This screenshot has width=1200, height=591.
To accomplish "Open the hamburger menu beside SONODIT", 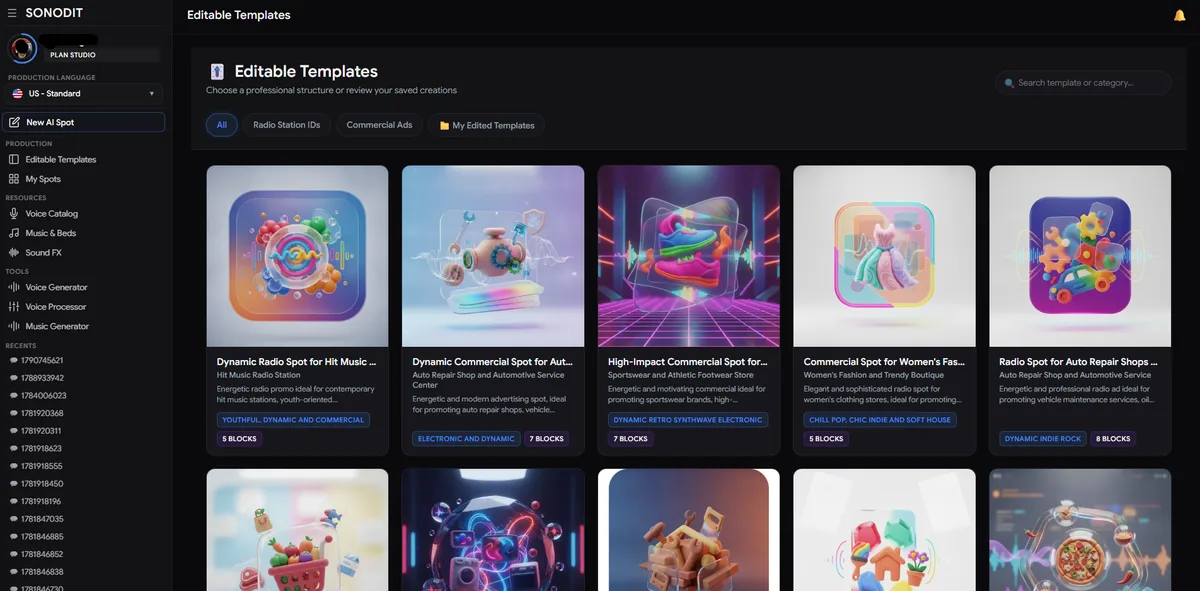I will click(12, 13).
